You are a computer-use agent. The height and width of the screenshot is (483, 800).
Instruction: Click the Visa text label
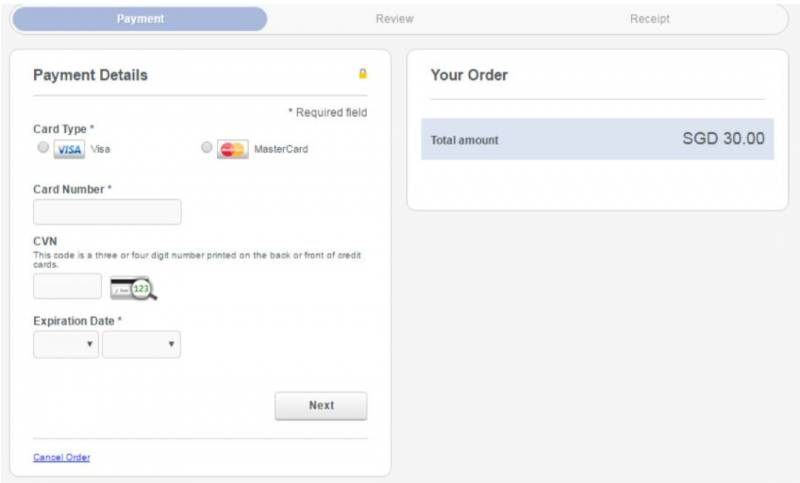[101, 149]
